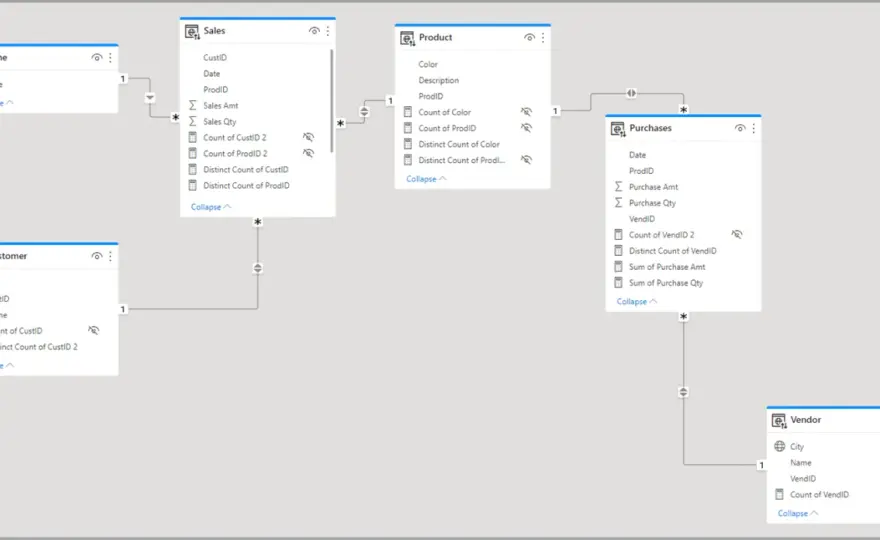
Task: Open more options menu of Purchases table
Action: click(754, 129)
